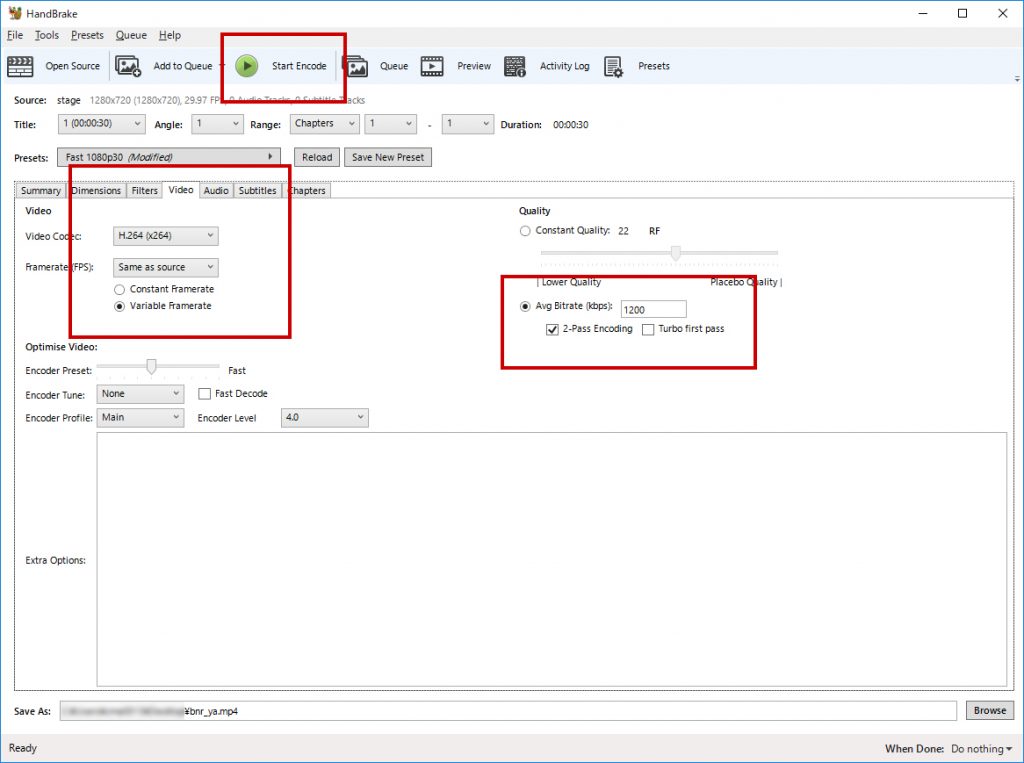The width and height of the screenshot is (1024, 763).
Task: Uncheck the 2-Pass Encoding checkbox
Action: [x=552, y=329]
